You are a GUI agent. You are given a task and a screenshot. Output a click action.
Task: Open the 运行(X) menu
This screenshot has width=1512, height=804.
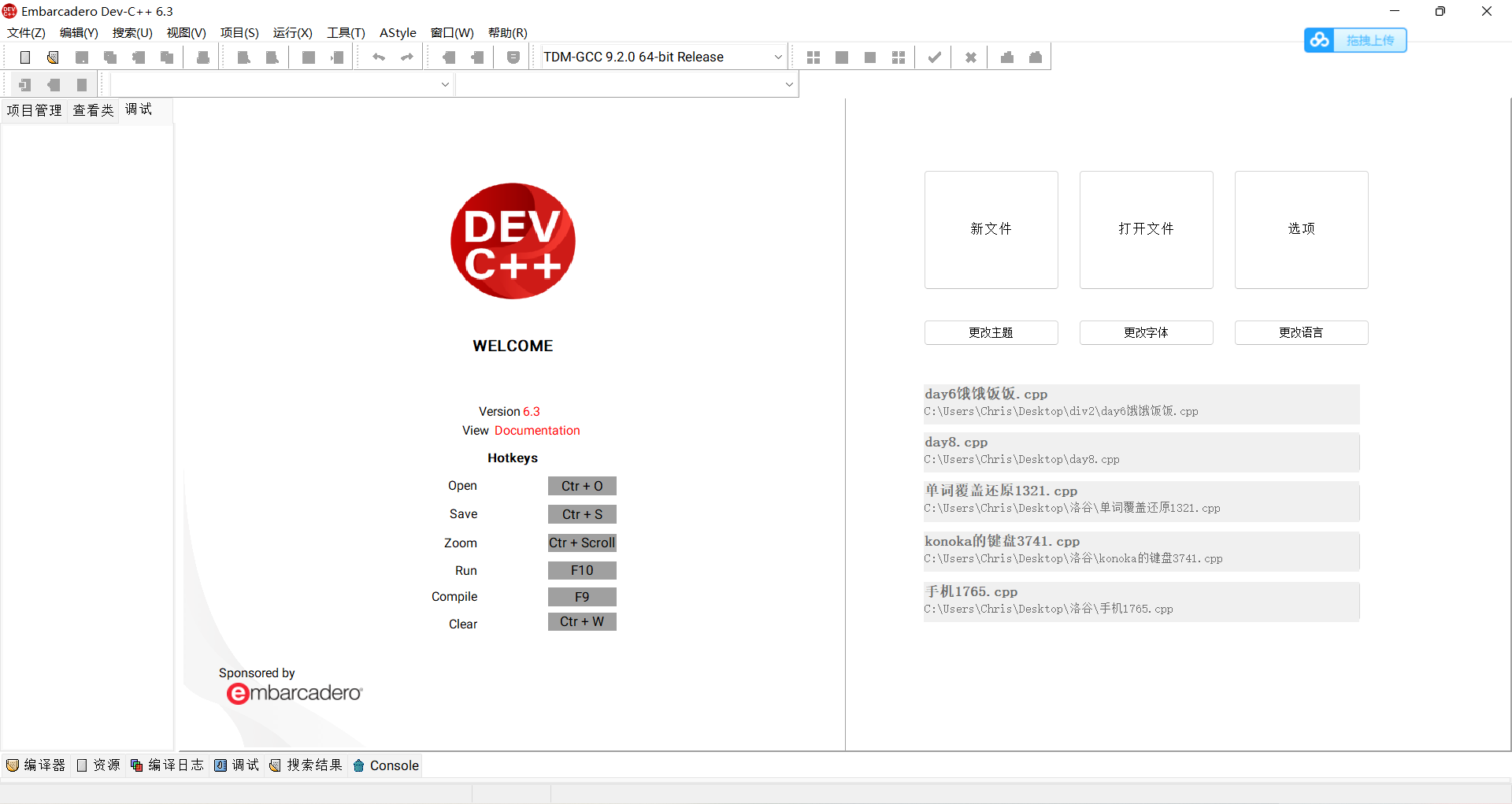292,33
